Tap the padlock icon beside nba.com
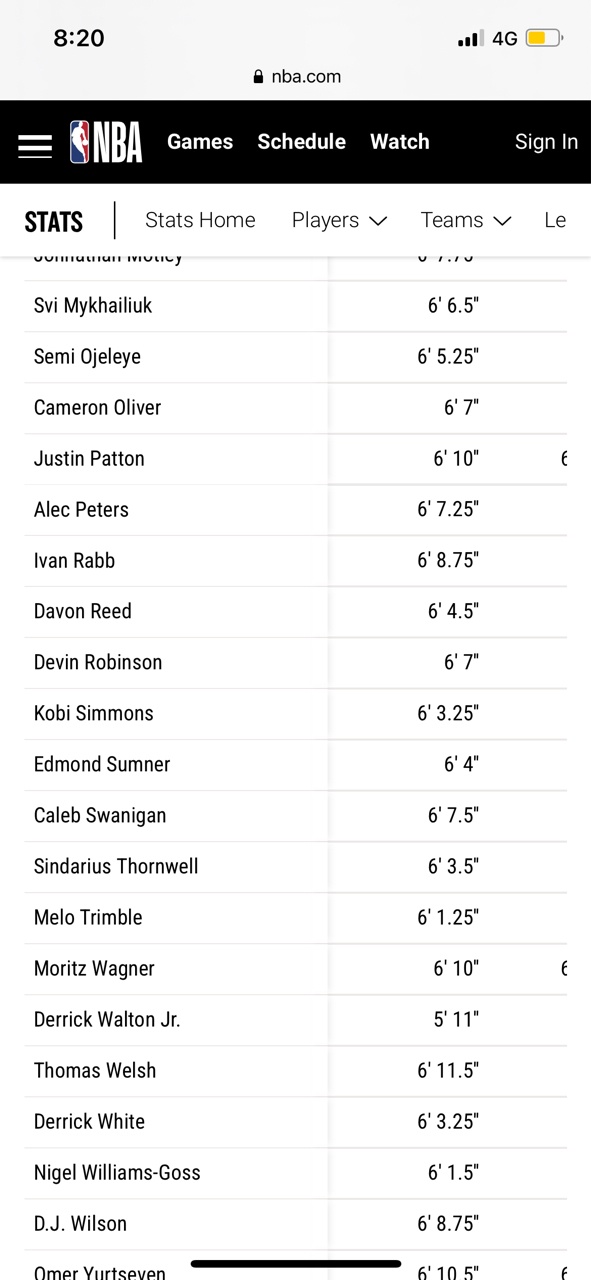591x1280 pixels. coord(259,77)
